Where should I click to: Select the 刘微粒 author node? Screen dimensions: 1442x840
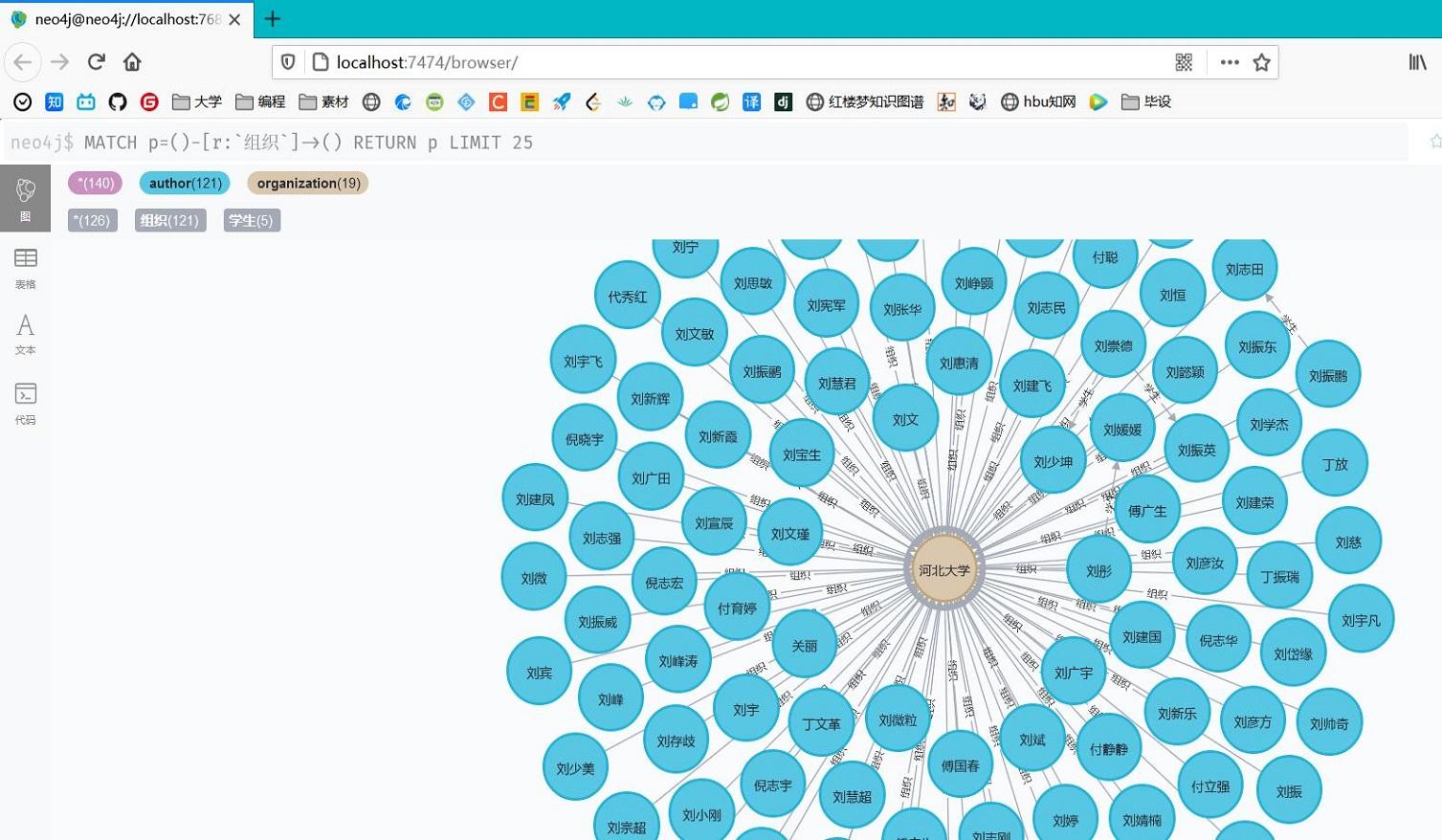tap(898, 719)
